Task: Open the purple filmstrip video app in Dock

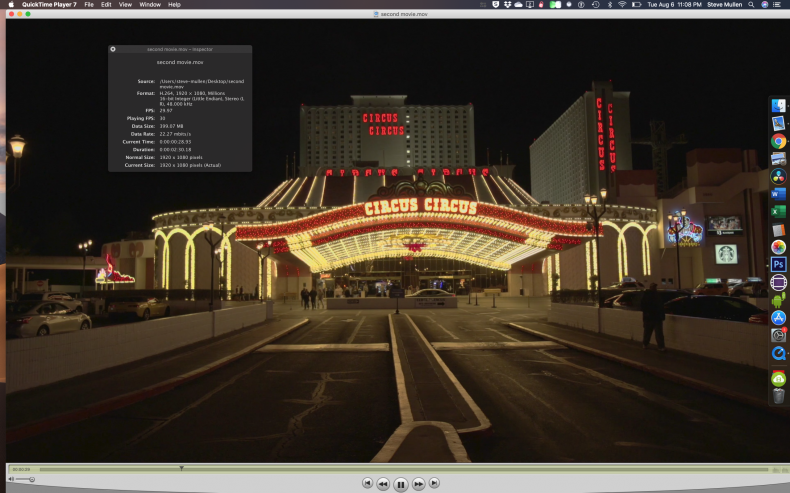Action: (x=778, y=282)
